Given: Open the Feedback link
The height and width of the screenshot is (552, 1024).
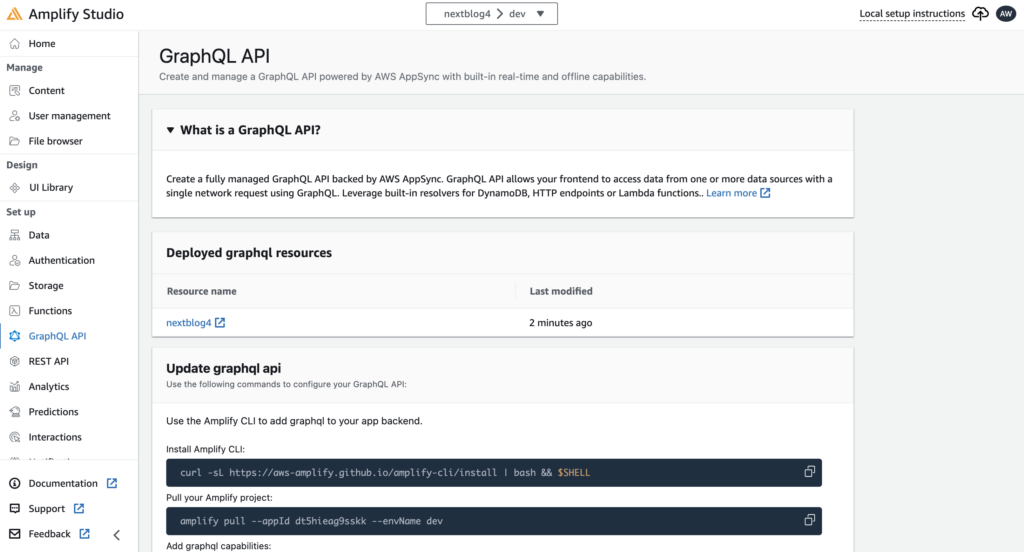Looking at the screenshot, I should (x=49, y=534).
